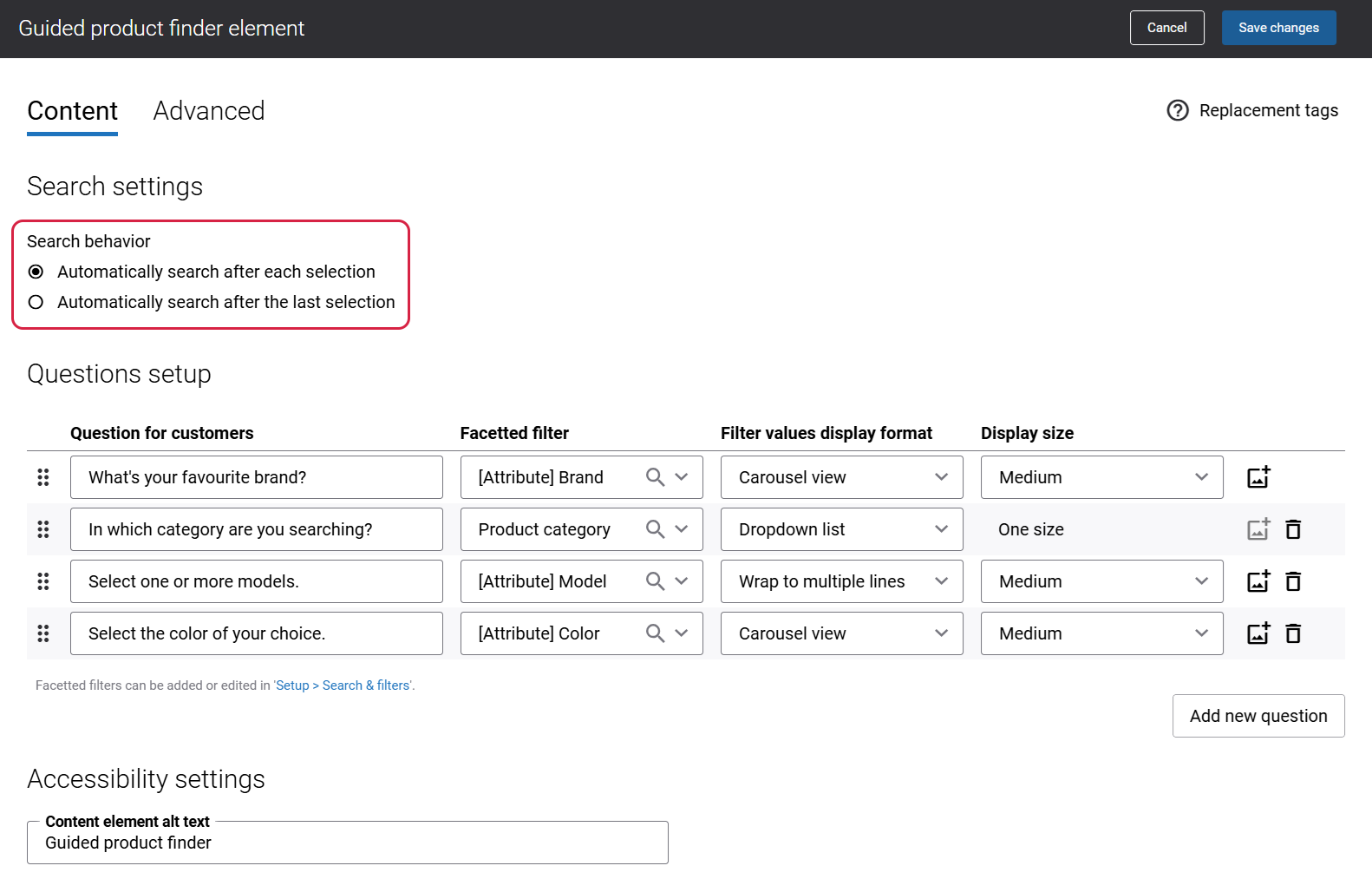Viewport: 1372px width, 892px height.
Task: Select Automatically search after the last selection
Action: 36,302
